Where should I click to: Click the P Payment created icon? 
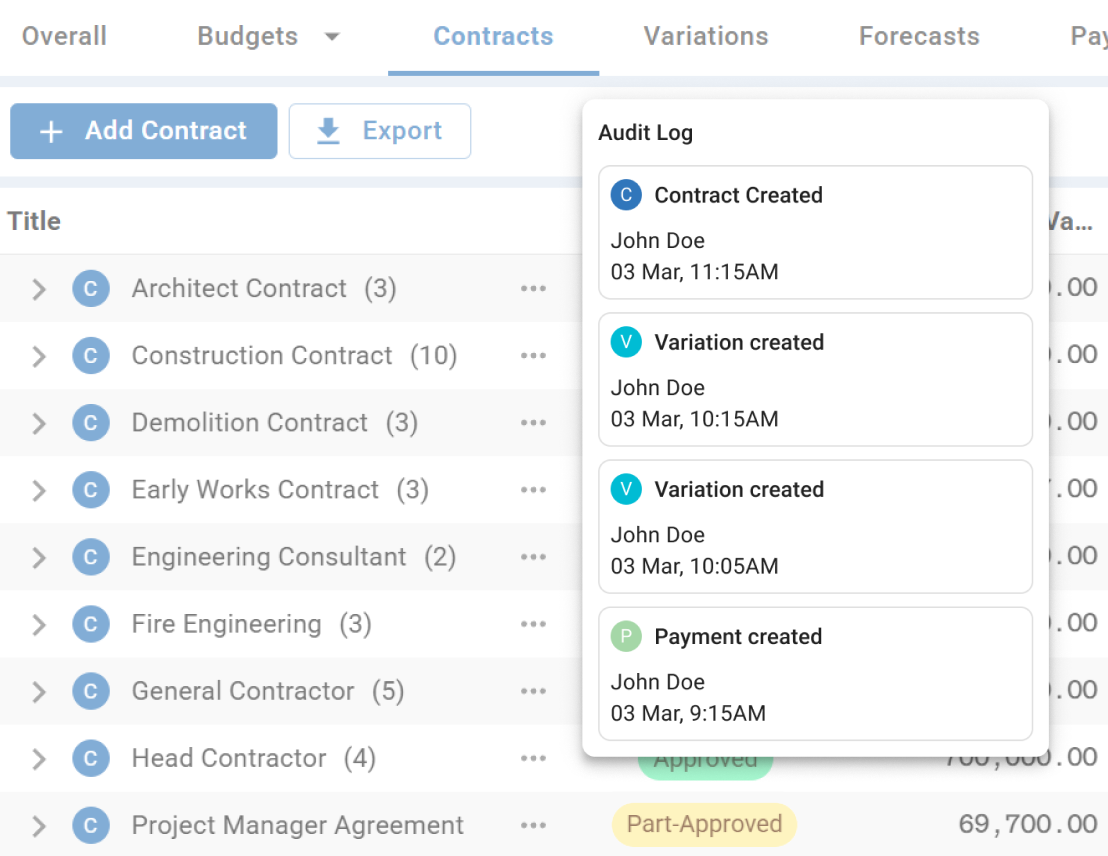(626, 636)
